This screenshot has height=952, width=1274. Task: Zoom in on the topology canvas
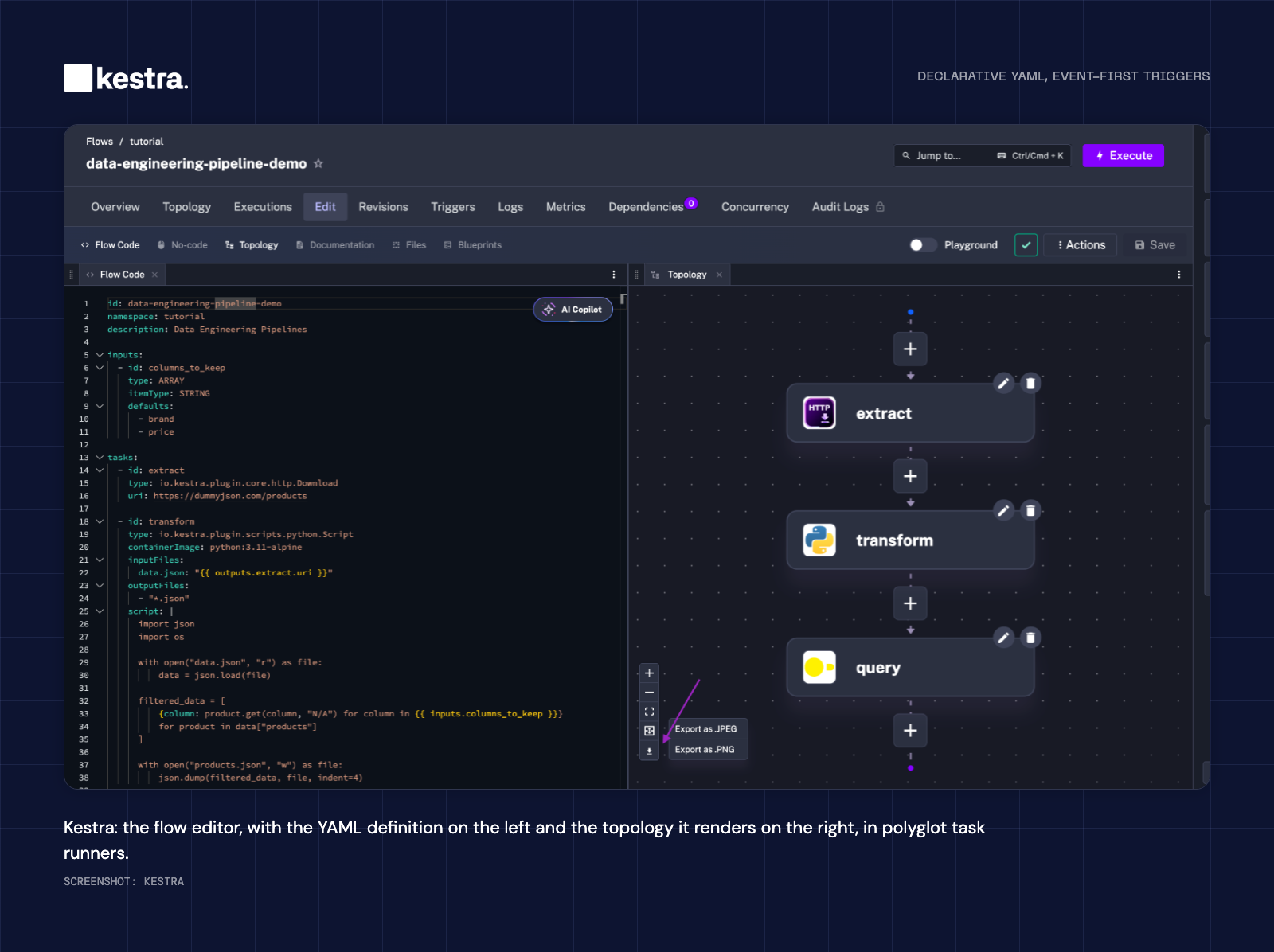tap(650, 673)
